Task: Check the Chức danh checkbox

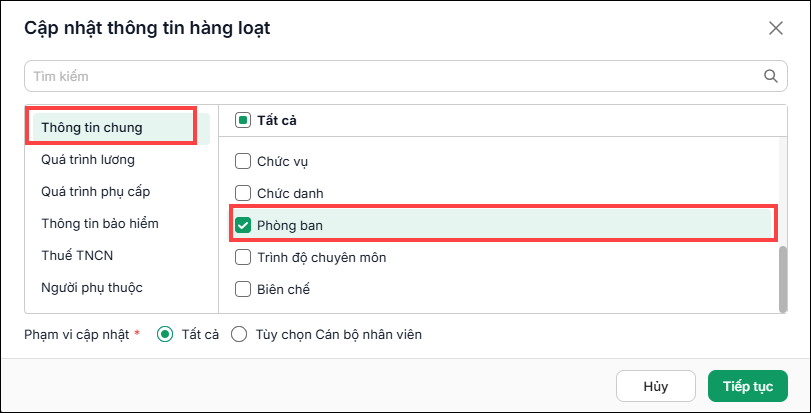Action: pos(243,193)
